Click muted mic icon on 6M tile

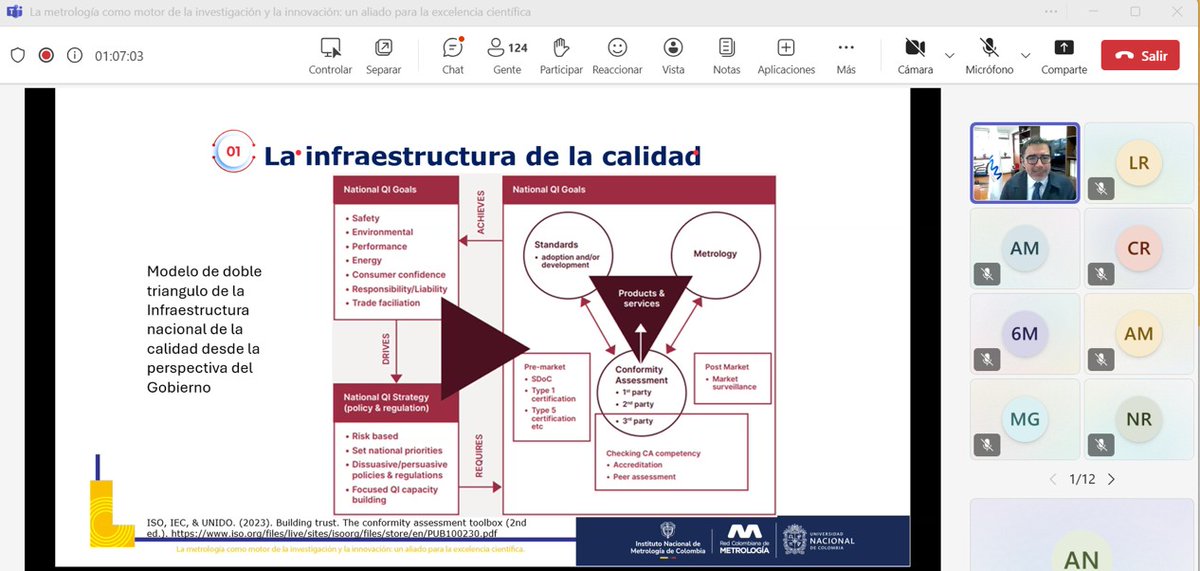[x=988, y=359]
